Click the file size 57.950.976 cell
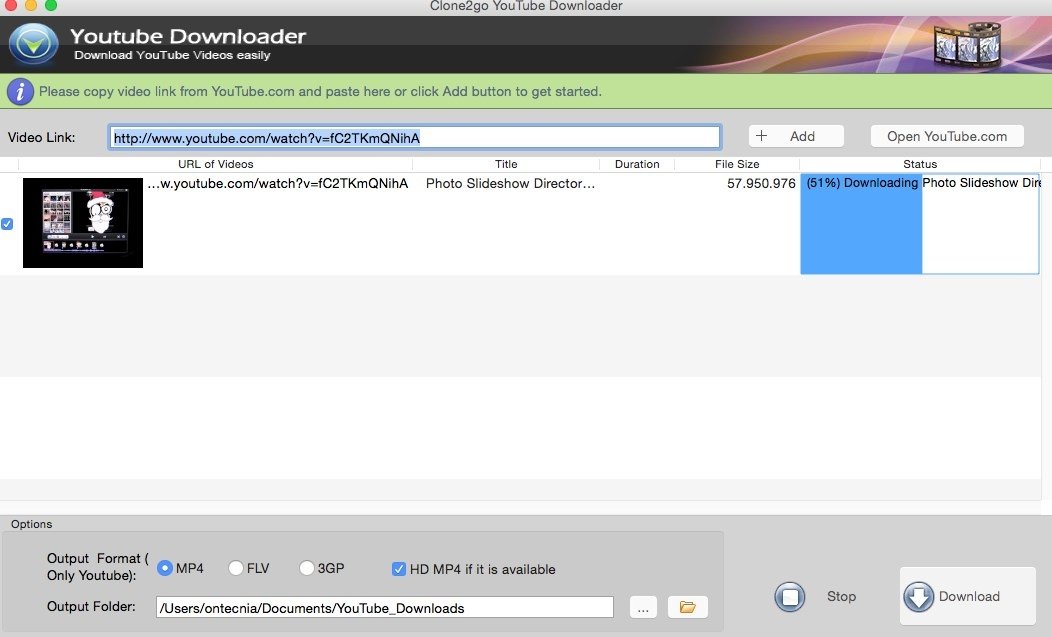1052x637 pixels. point(761,183)
